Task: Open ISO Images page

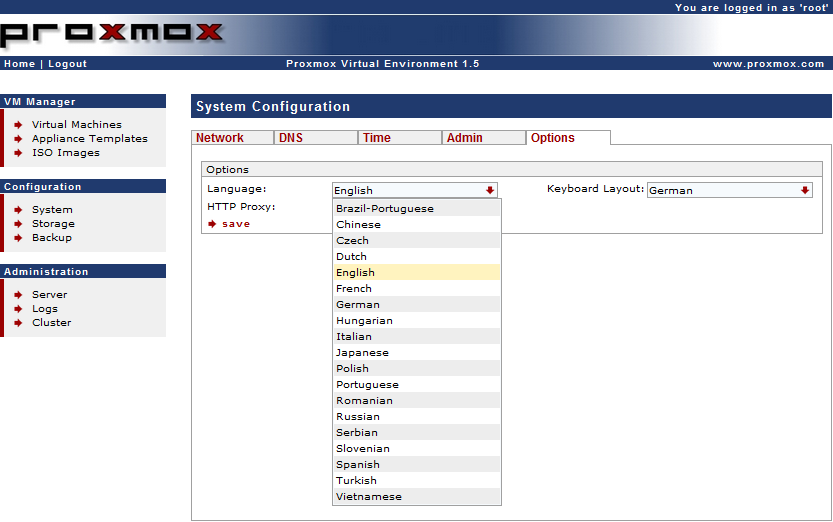Action: pos(65,153)
